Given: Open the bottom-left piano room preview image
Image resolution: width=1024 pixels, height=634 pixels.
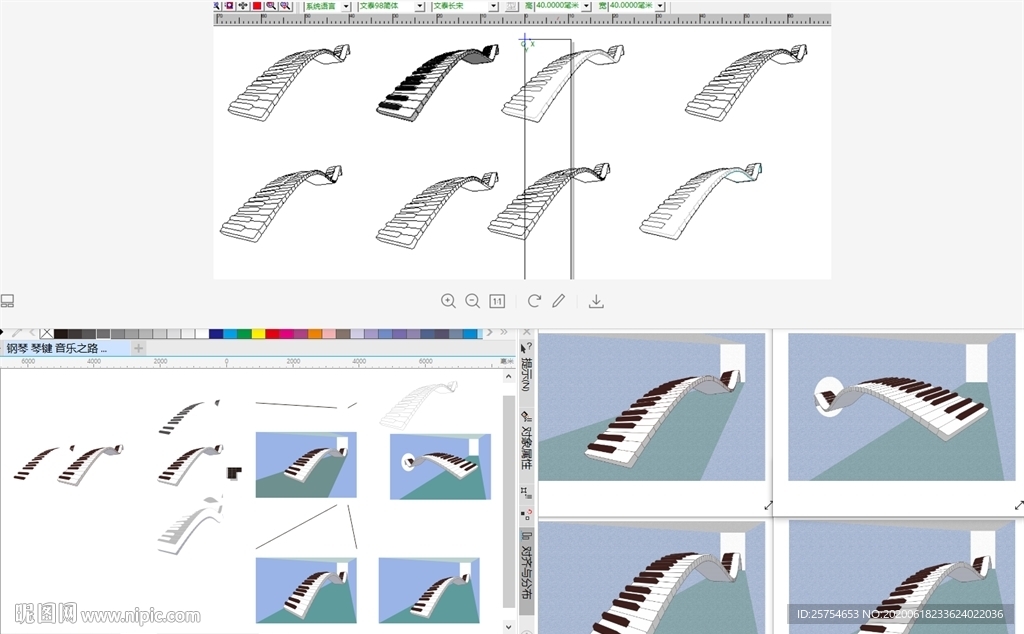Looking at the screenshot, I should (x=651, y=577).
